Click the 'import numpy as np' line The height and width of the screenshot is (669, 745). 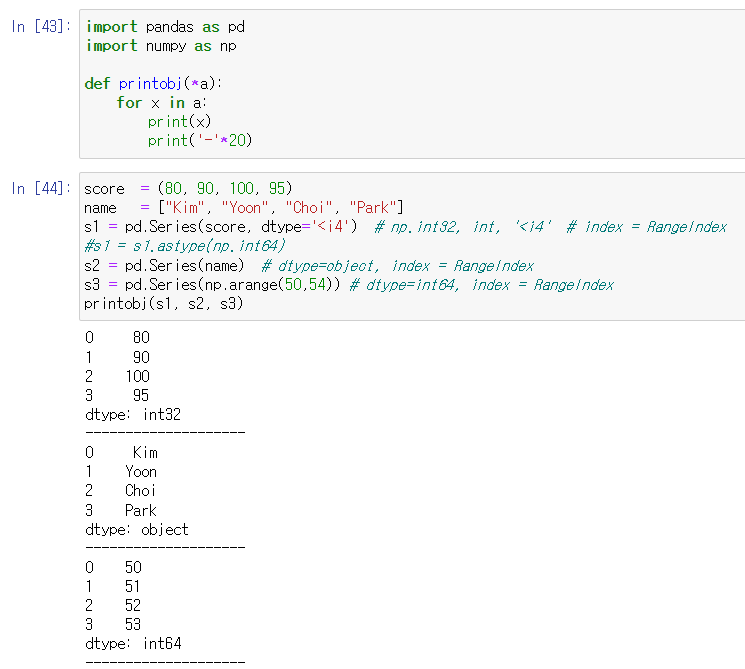tap(161, 46)
